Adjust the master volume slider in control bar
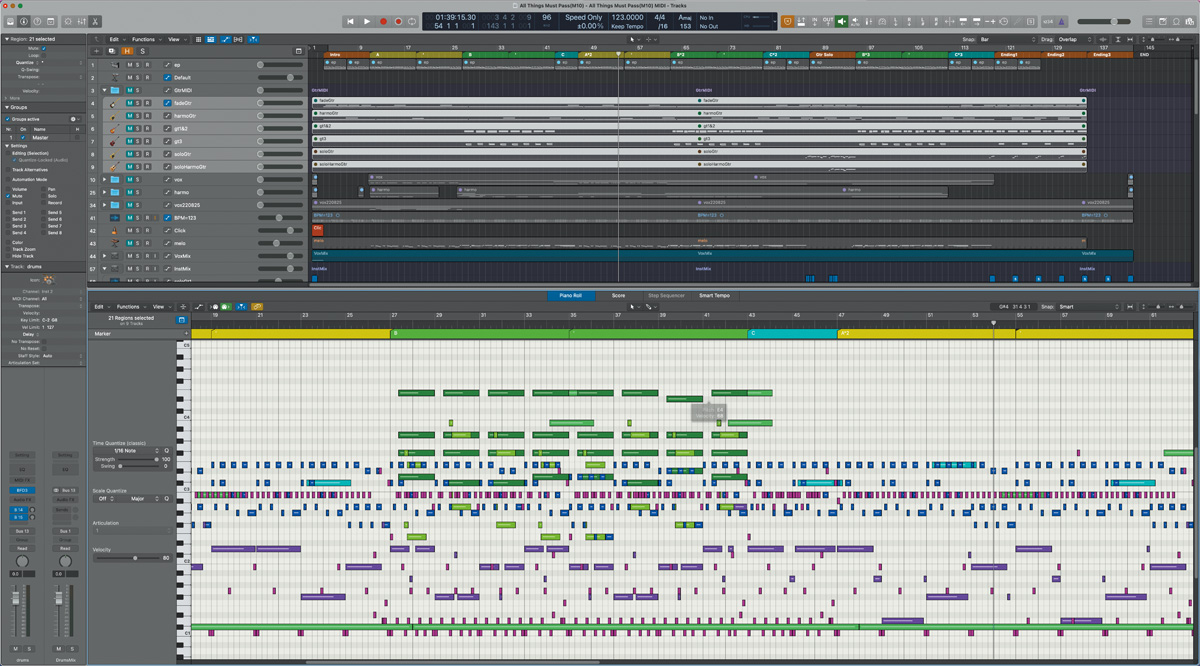The image size is (1200, 666). (1104, 22)
